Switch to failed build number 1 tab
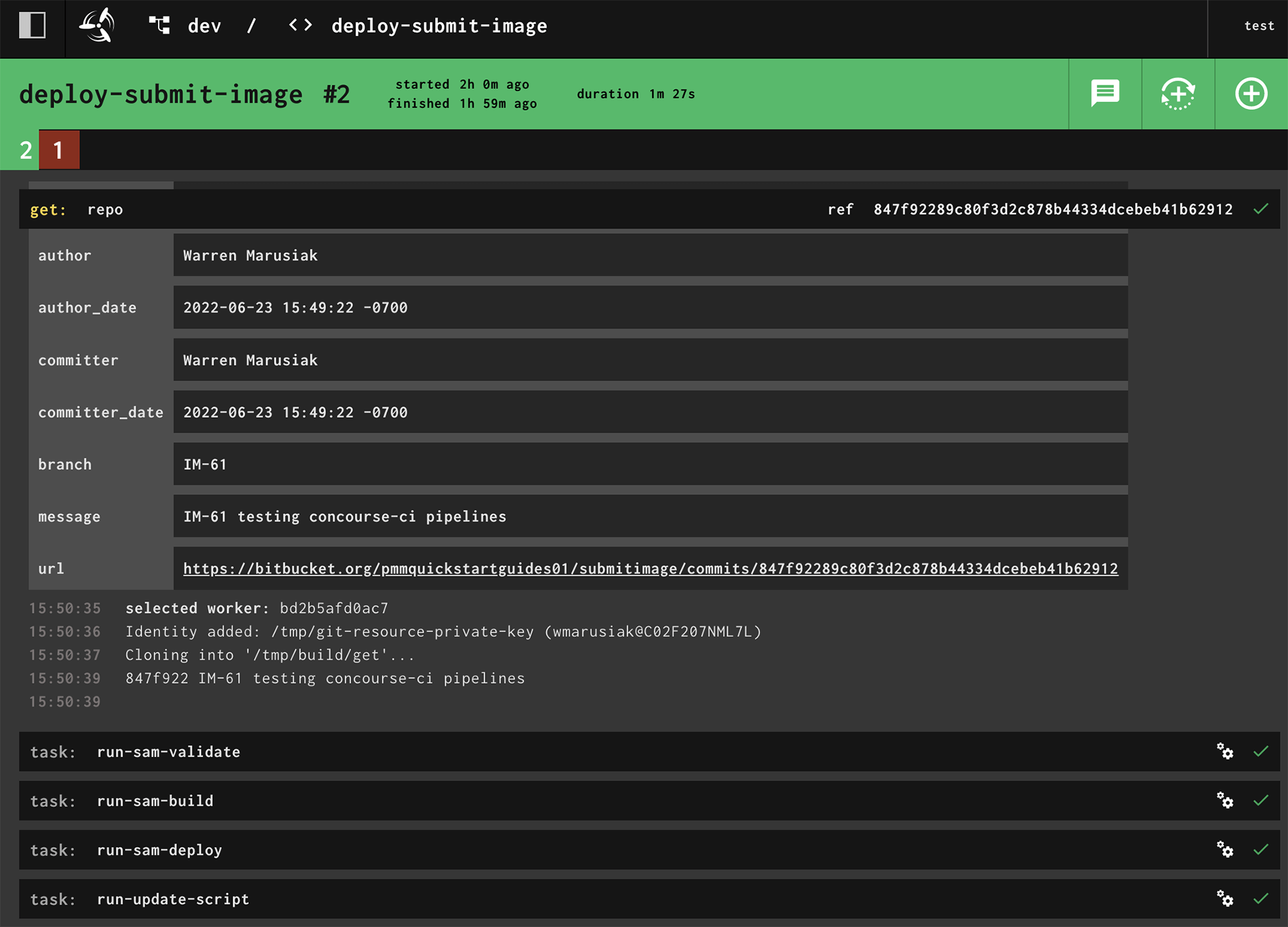 click(59, 150)
